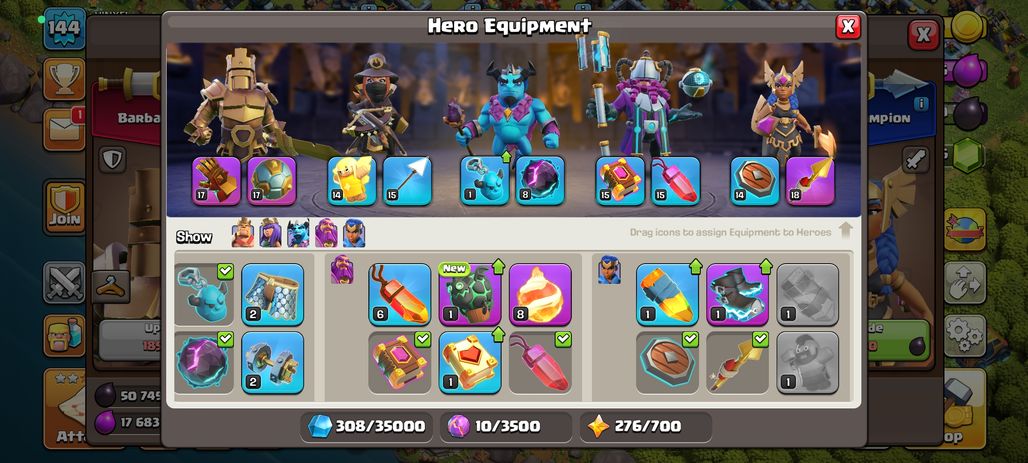Select the level 6 orange gem pendant
The width and height of the screenshot is (1028, 463).
point(399,294)
